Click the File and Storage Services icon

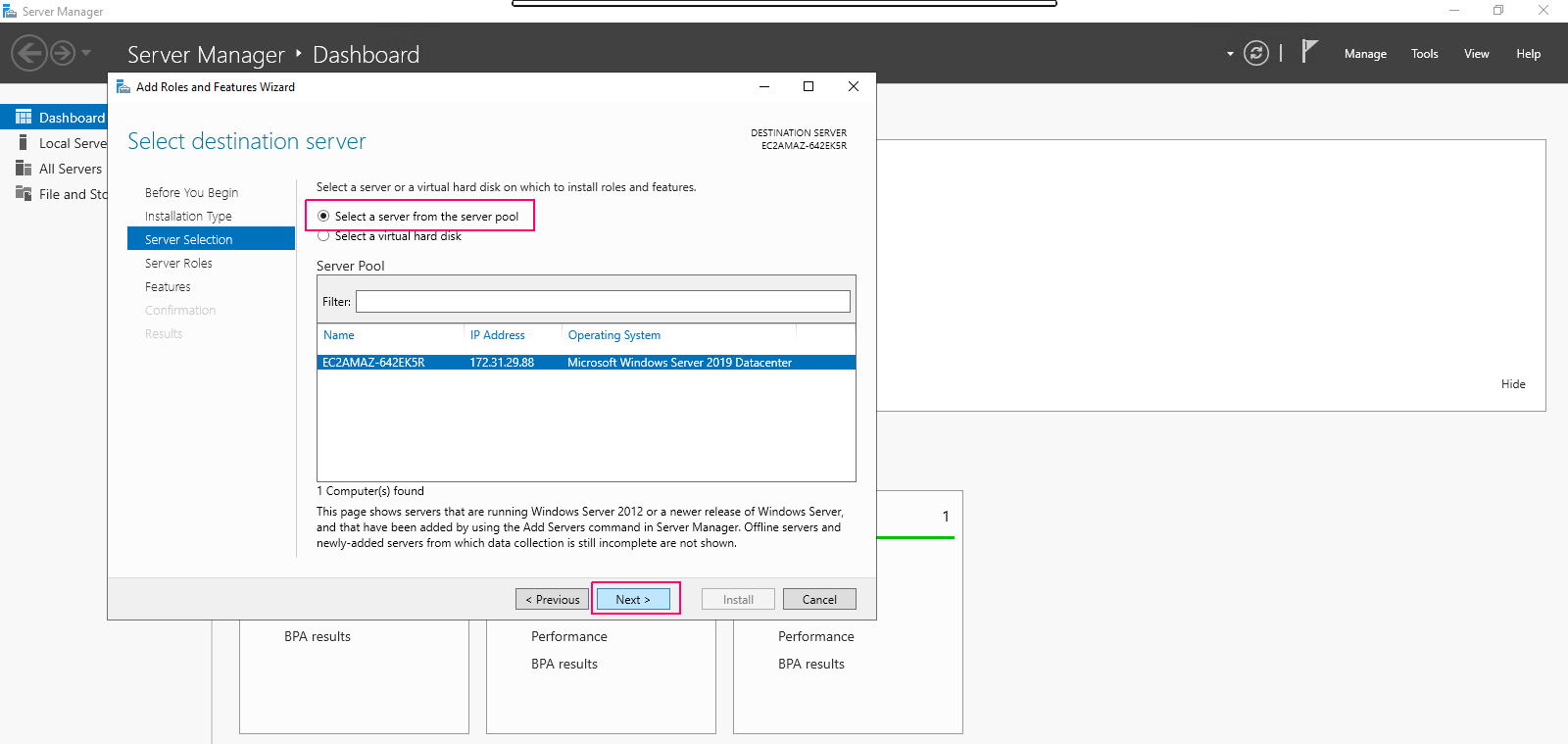pos(24,193)
